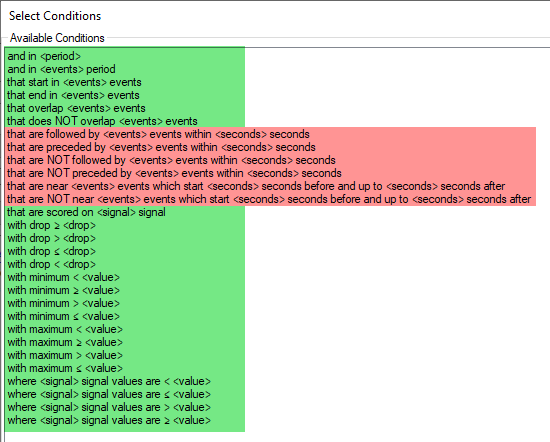Select 'with maximum > <value>' condition
The height and width of the screenshot is (442, 550).
click(x=65, y=355)
